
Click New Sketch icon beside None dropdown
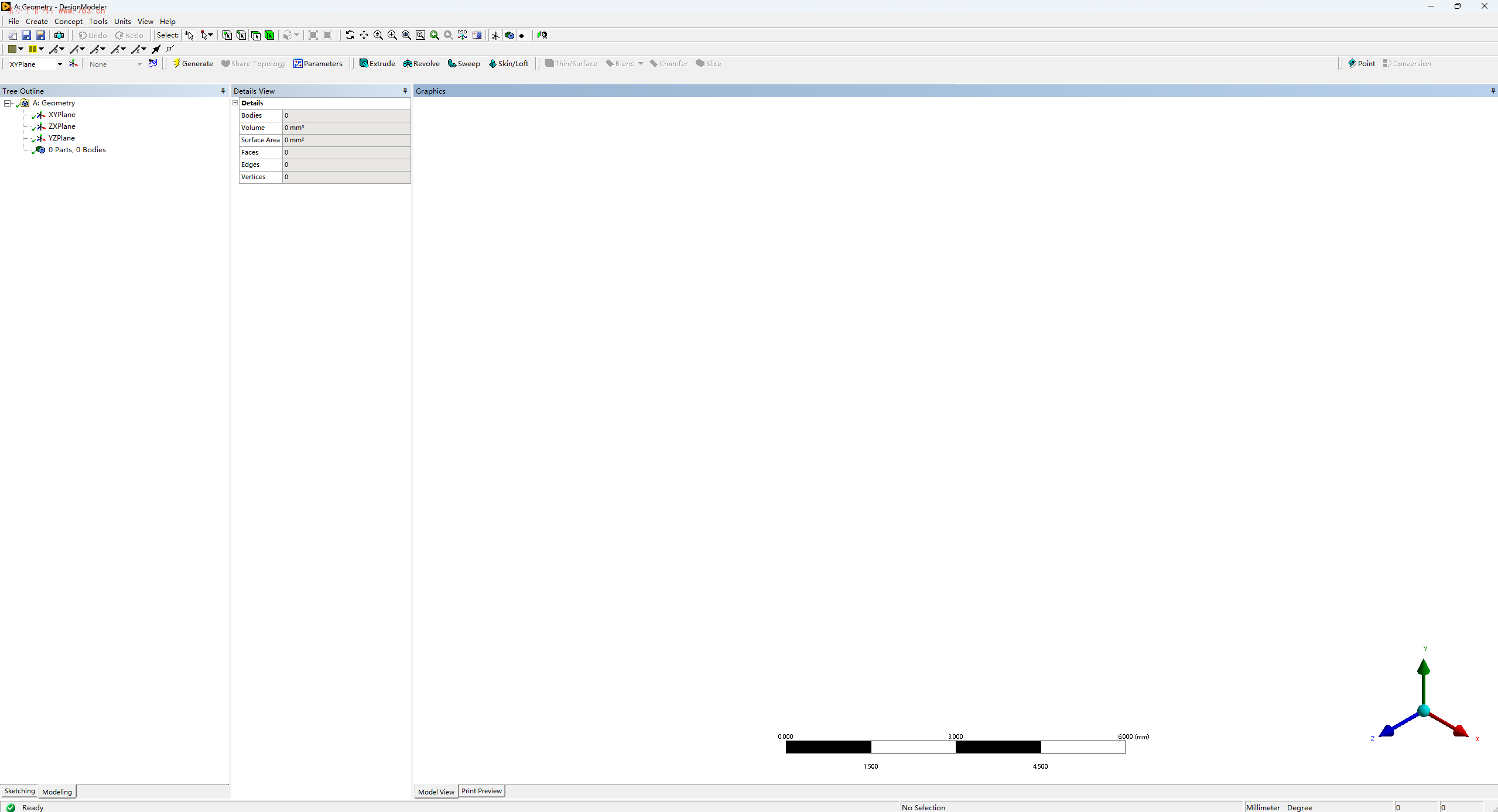tap(153, 64)
